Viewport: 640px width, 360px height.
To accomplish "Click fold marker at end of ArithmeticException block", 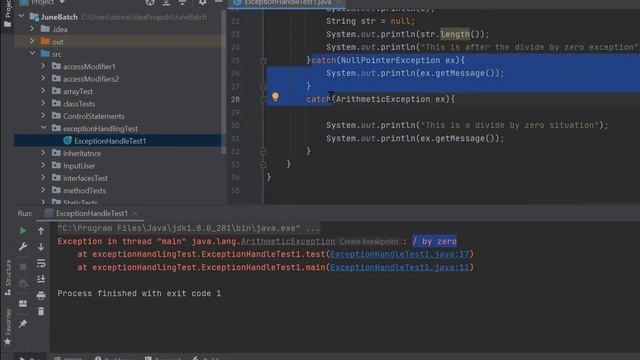I will (263, 151).
